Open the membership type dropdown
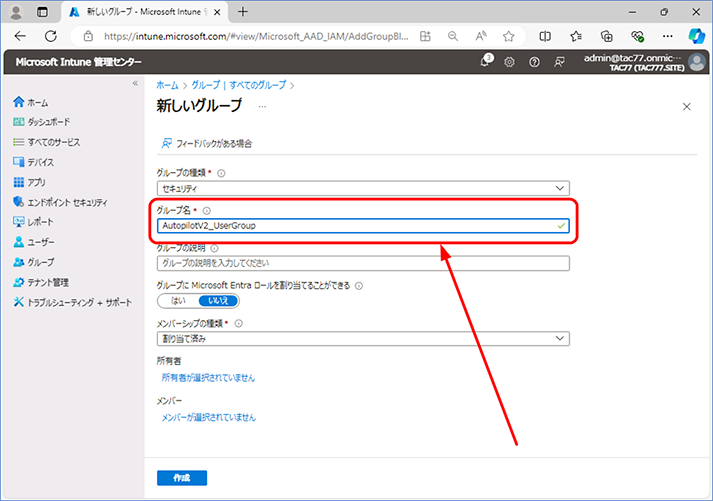The image size is (713, 501). coord(363,339)
